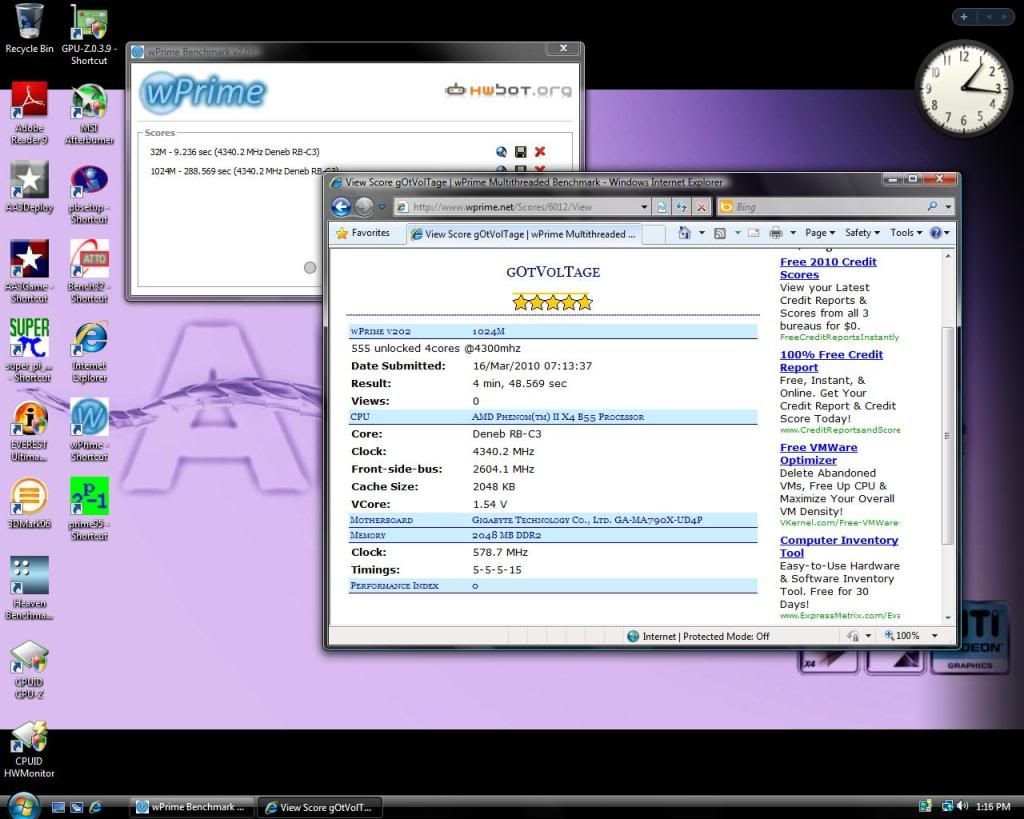
Task: Open the Favorites panel
Action: 362,233
